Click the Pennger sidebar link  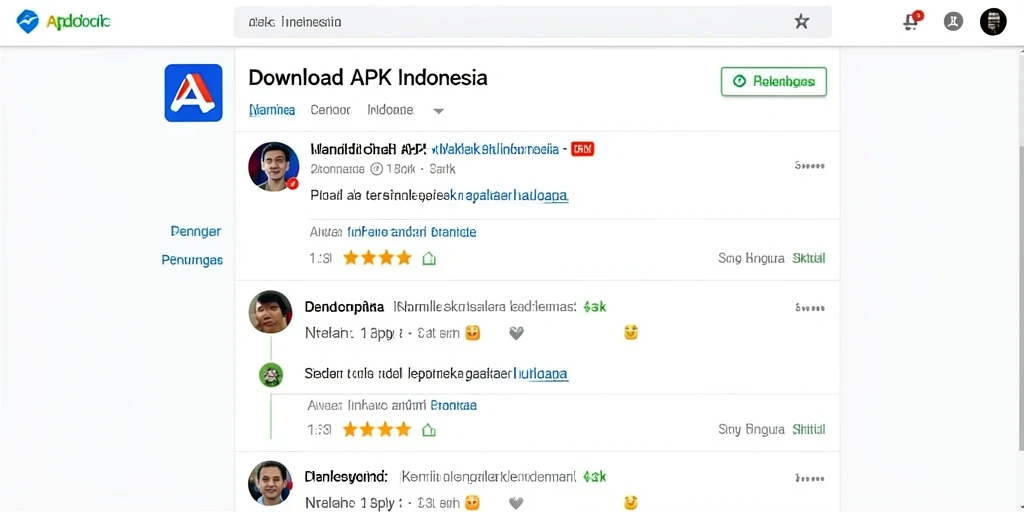coord(196,231)
